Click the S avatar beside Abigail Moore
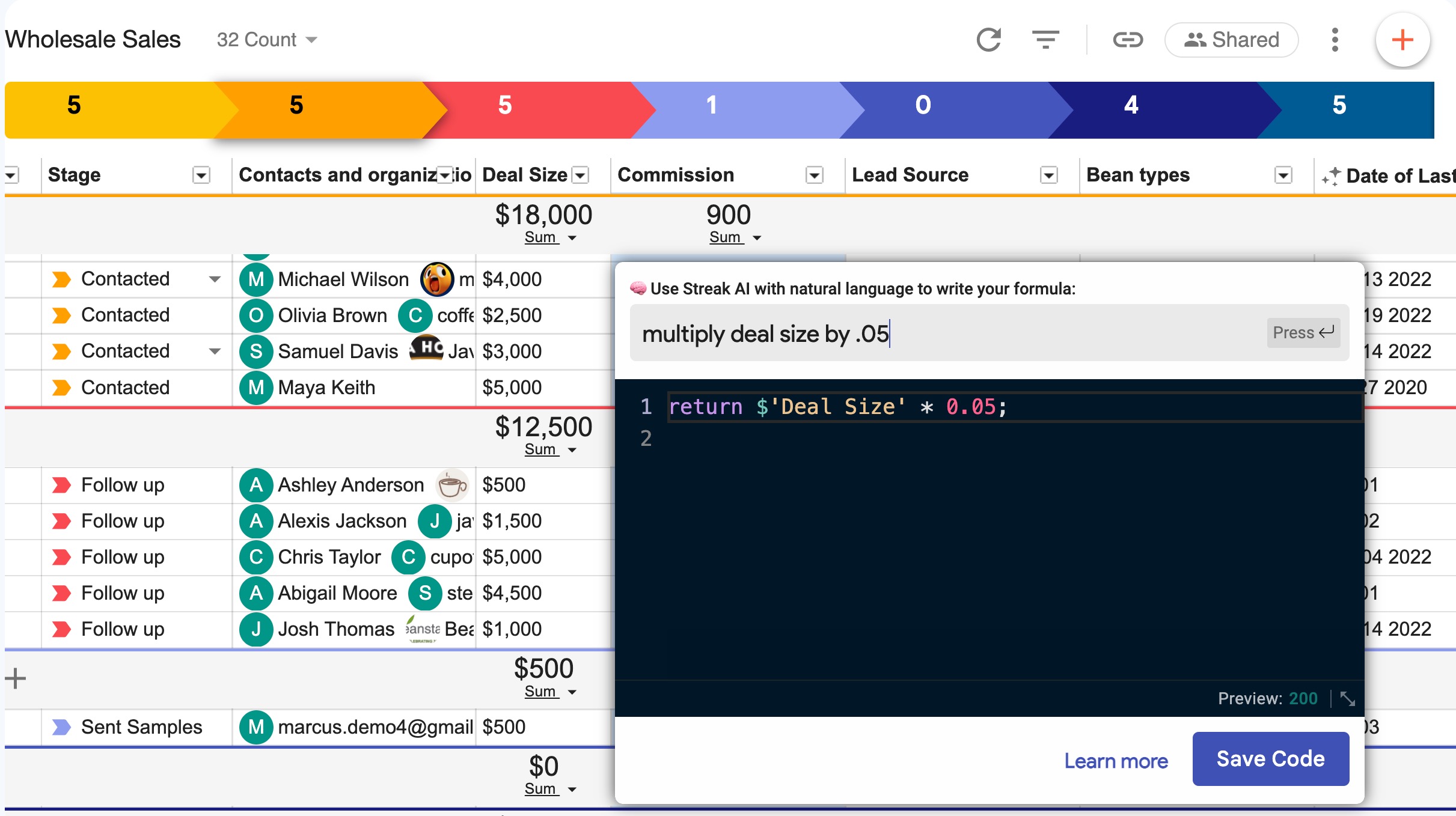1456x816 pixels. 425,593
